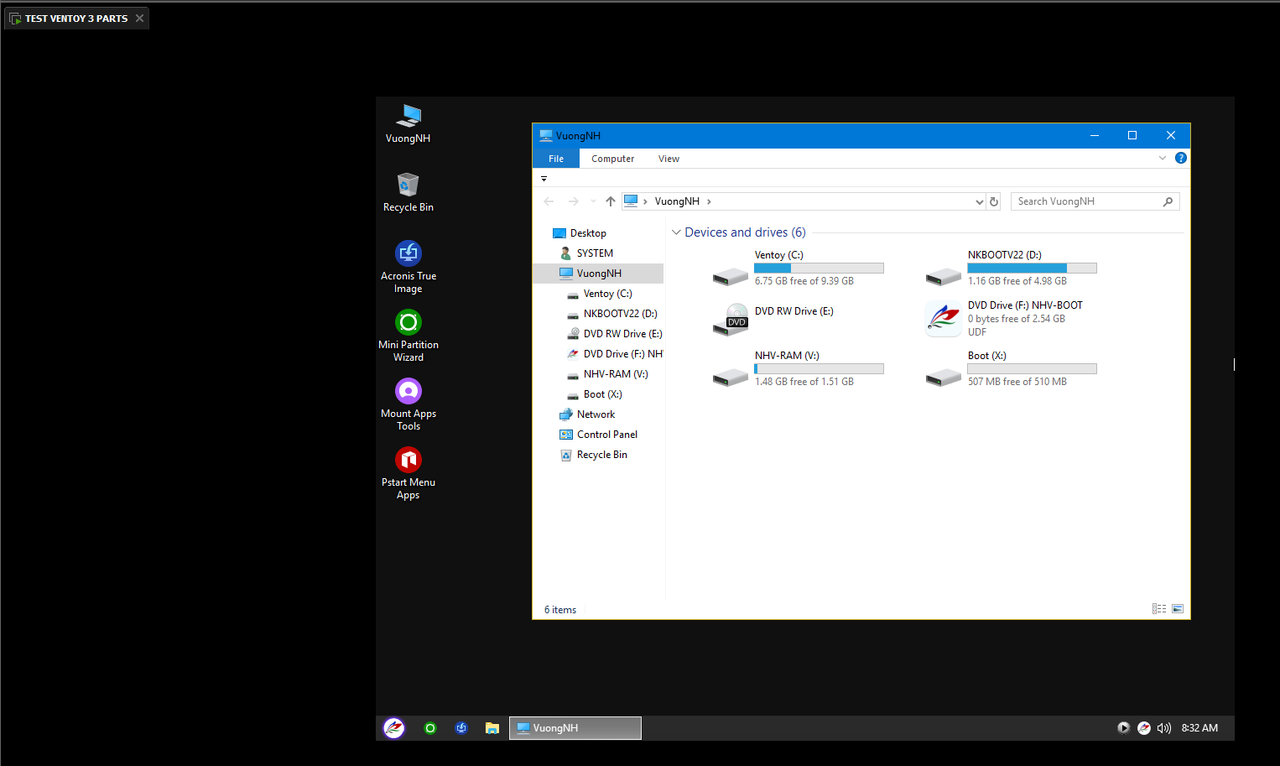
Task: Select DVD Drive (F:) in navigation tree
Action: [x=614, y=354]
